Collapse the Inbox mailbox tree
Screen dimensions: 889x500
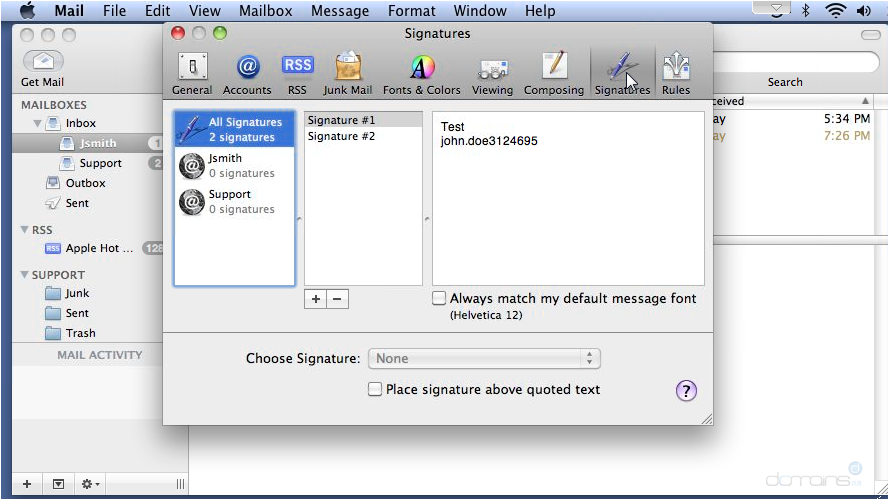38,123
